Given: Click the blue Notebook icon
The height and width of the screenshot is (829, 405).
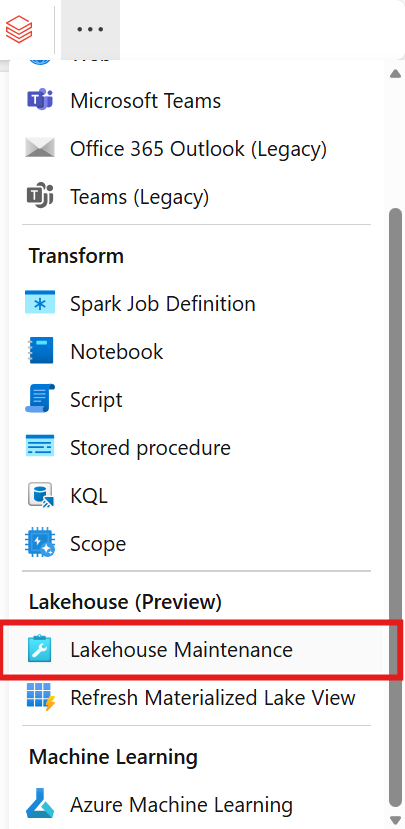Looking at the screenshot, I should tap(40, 352).
